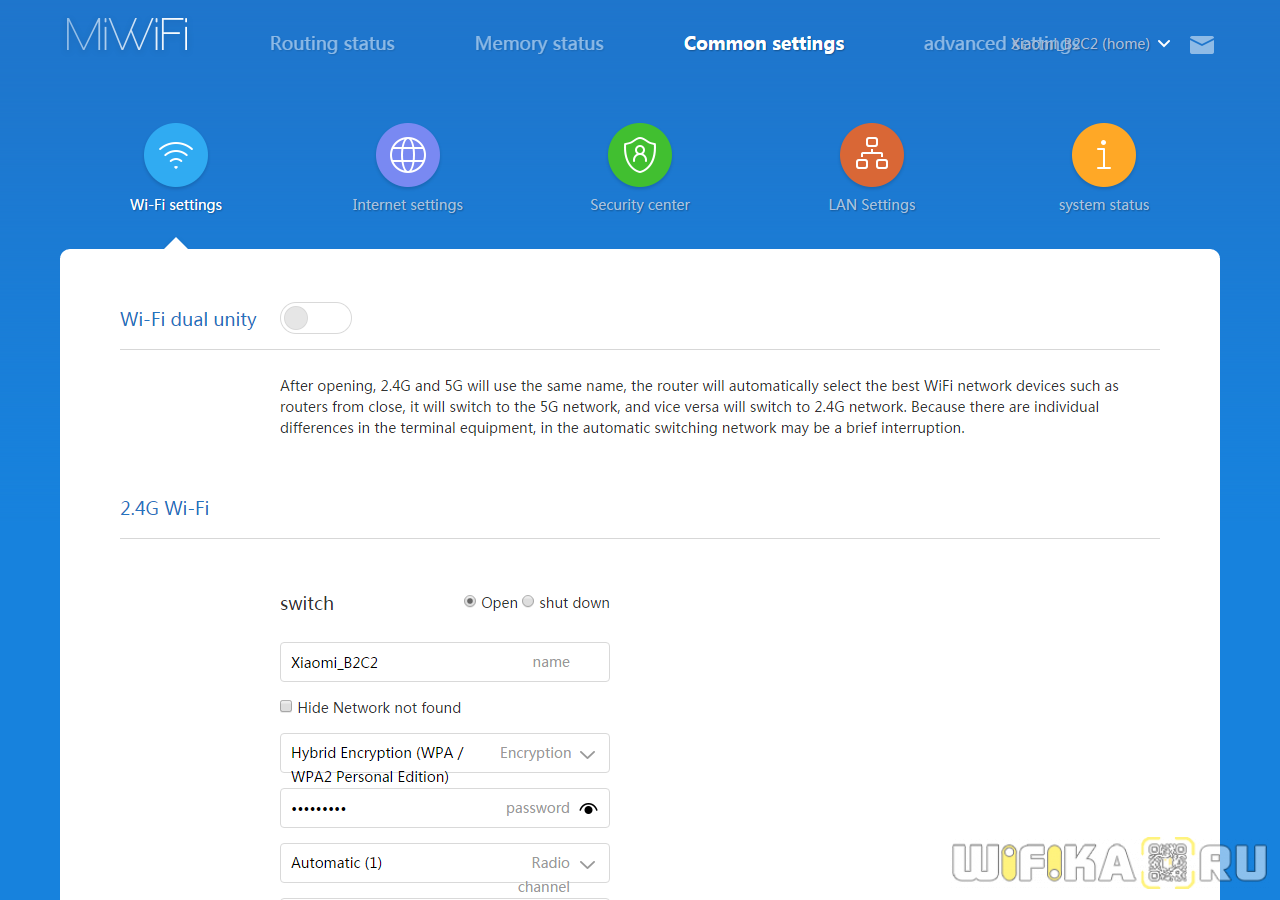1280x900 pixels.
Task: Open the Internet settings globe icon
Action: pos(408,155)
